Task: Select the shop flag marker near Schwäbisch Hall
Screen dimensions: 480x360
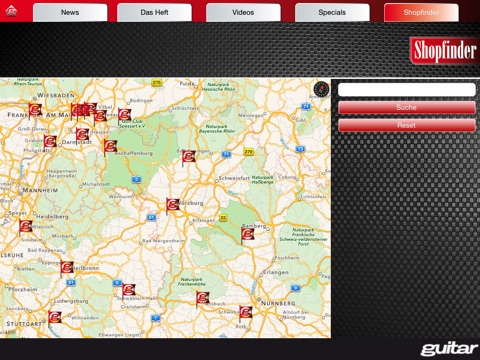Action: coord(128,290)
